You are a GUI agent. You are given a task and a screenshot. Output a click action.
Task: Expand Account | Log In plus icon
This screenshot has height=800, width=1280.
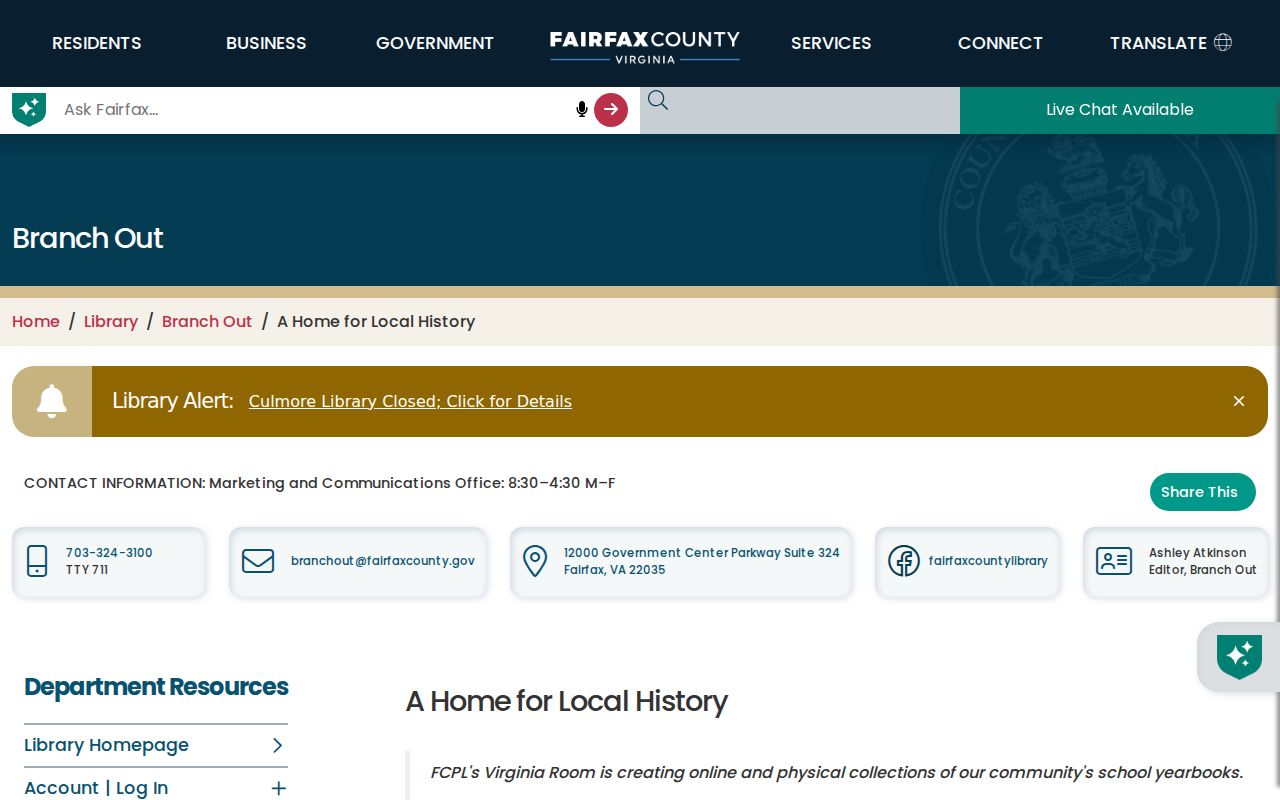(x=279, y=789)
